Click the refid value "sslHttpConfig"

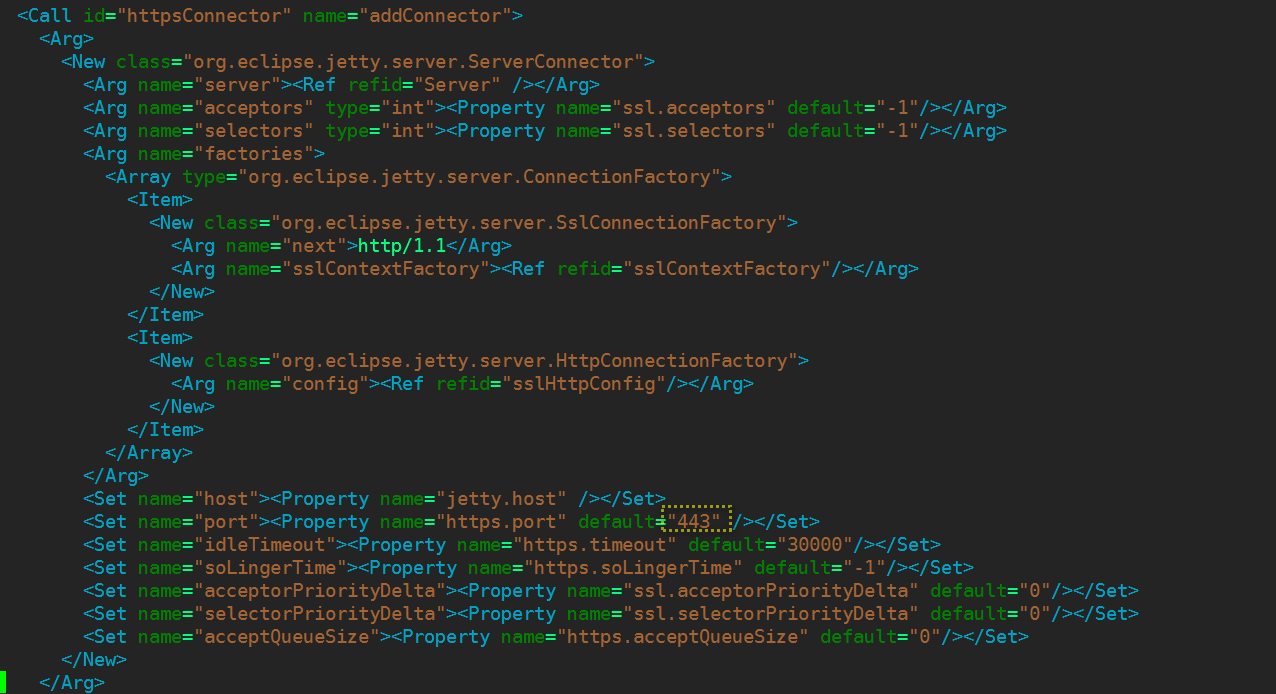[584, 384]
